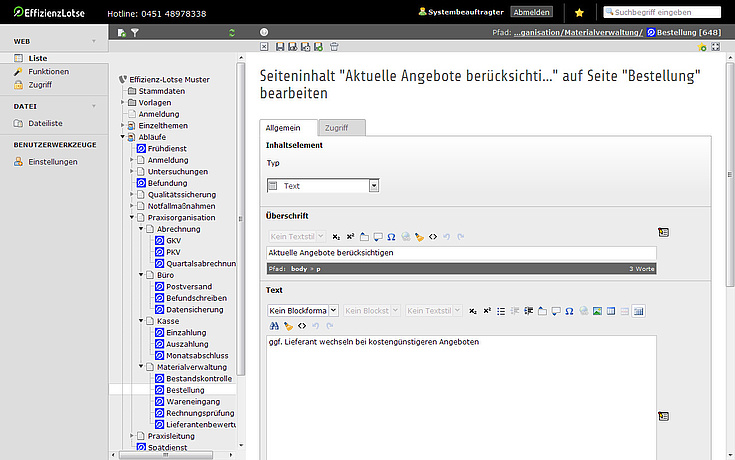Click the save and create new icon
This screenshot has width=735, height=460.
tap(319, 46)
